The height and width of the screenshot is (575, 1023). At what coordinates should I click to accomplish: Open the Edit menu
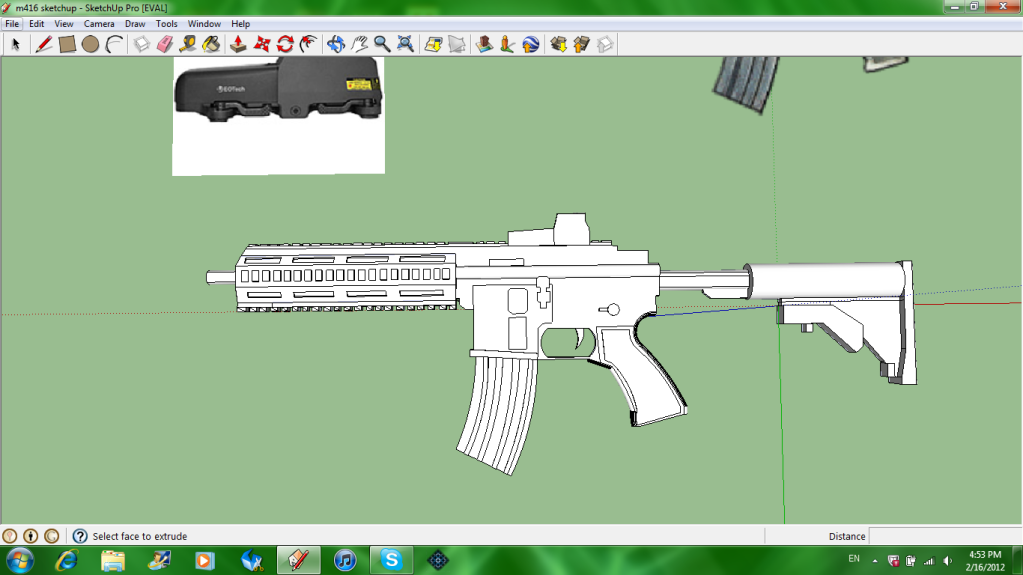(37, 23)
